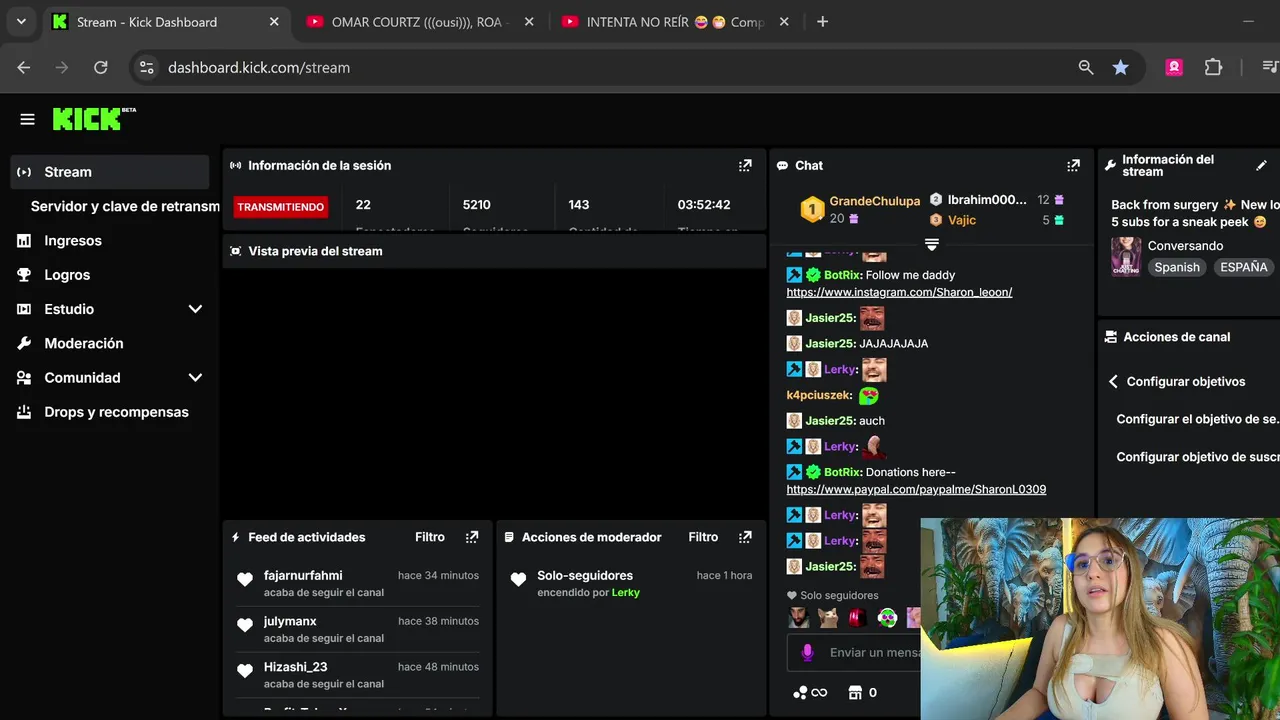Reload the page
1280x720 pixels.
[101, 68]
